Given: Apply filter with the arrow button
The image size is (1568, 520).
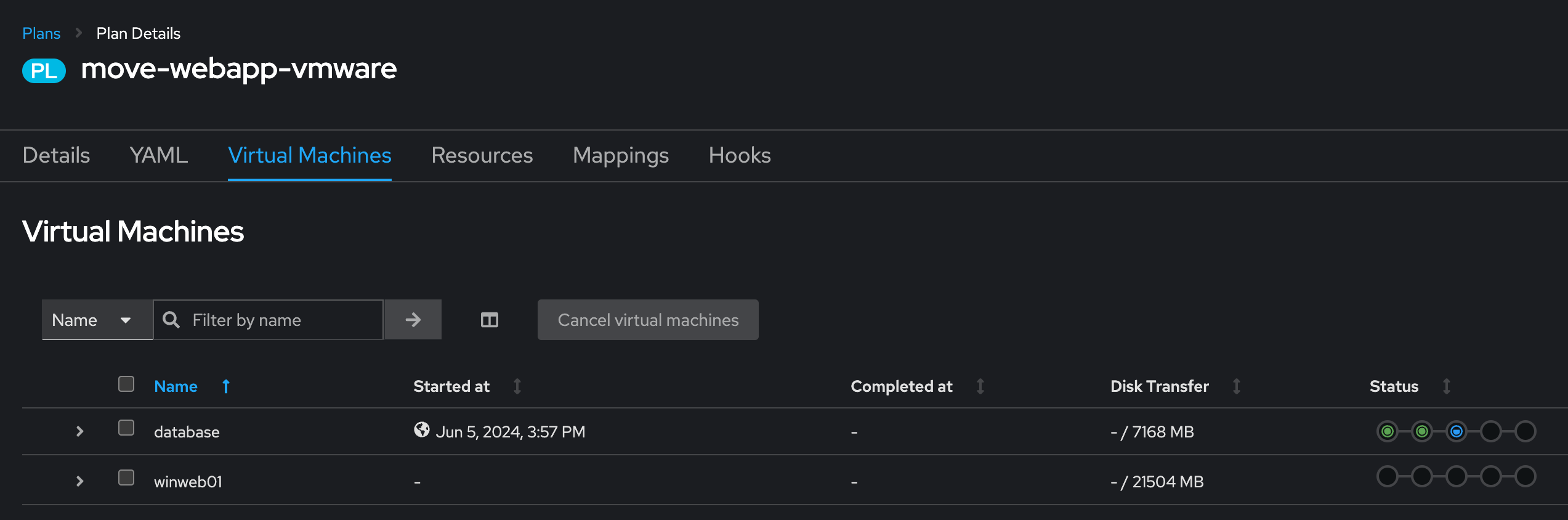Looking at the screenshot, I should (x=413, y=320).
